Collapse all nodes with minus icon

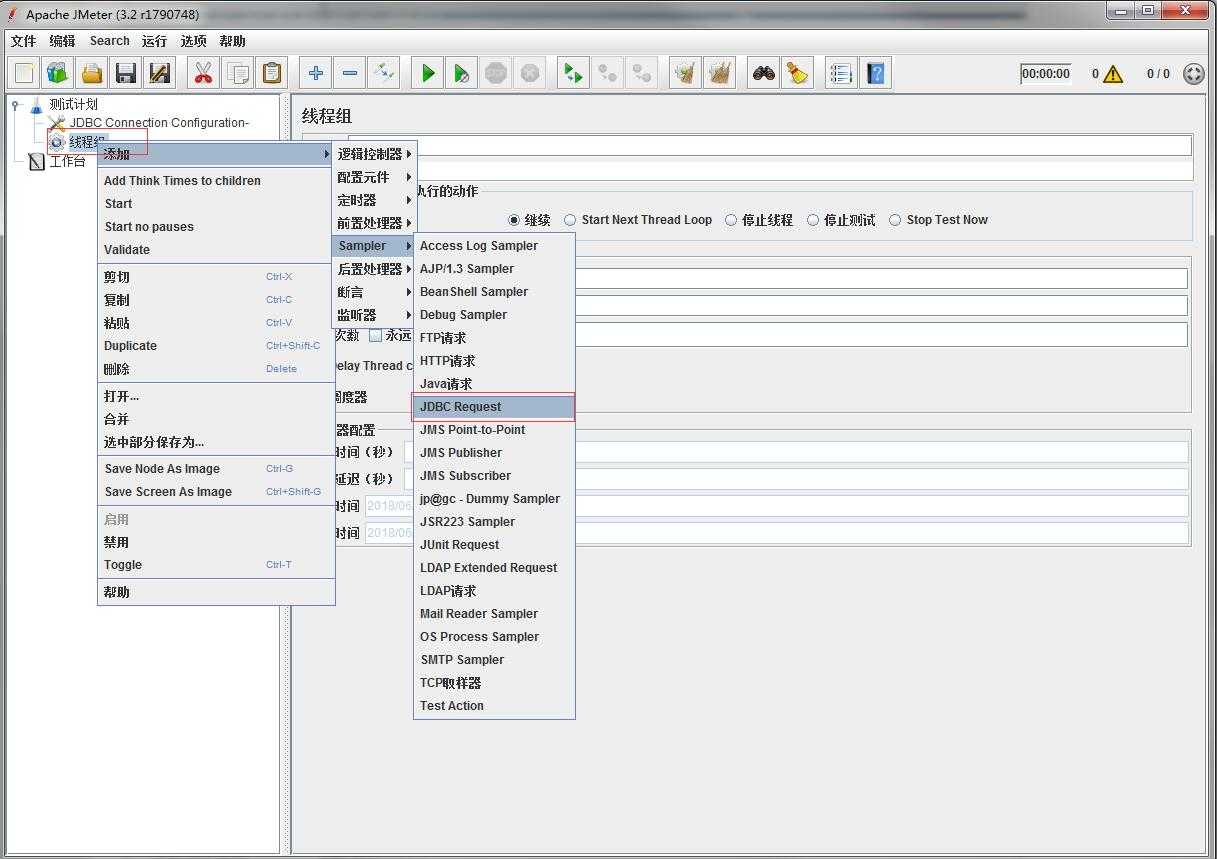pos(349,73)
